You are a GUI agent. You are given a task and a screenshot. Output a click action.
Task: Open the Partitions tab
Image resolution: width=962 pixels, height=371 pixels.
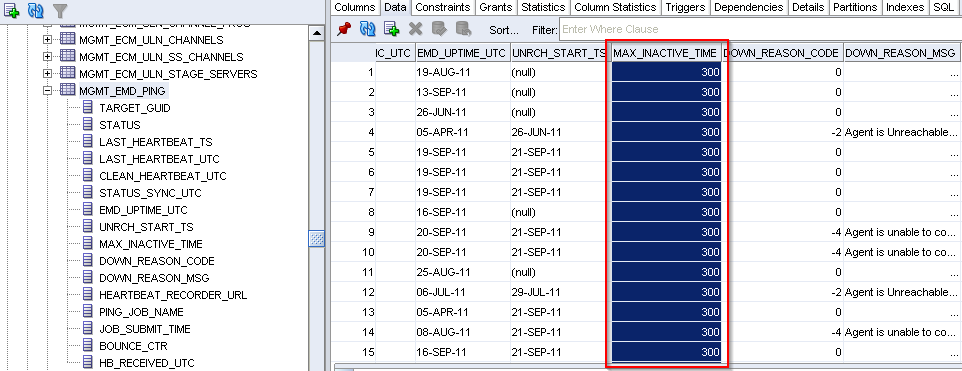pyautogui.click(x=855, y=7)
